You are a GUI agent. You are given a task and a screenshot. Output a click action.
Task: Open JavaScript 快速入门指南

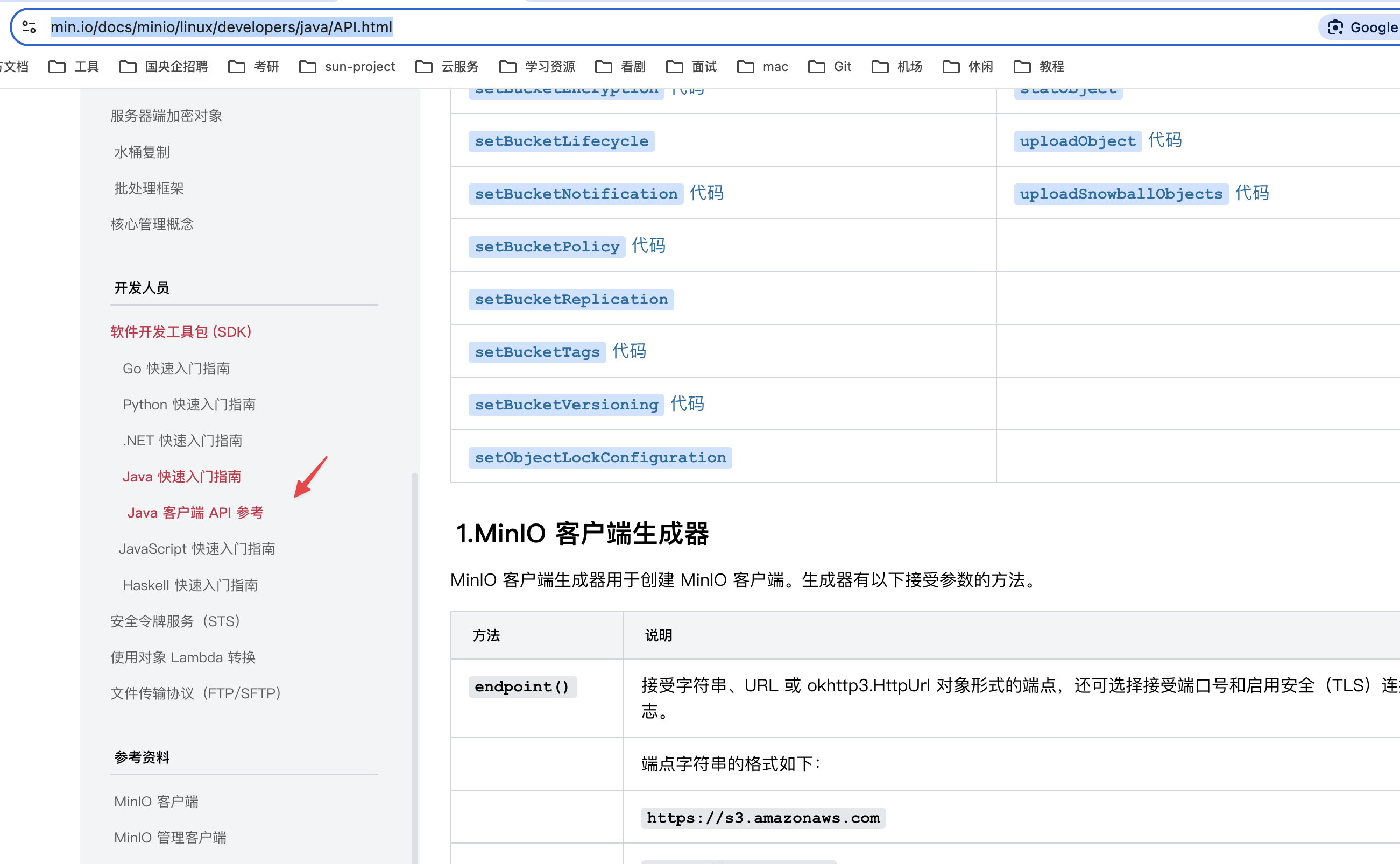[196, 549]
